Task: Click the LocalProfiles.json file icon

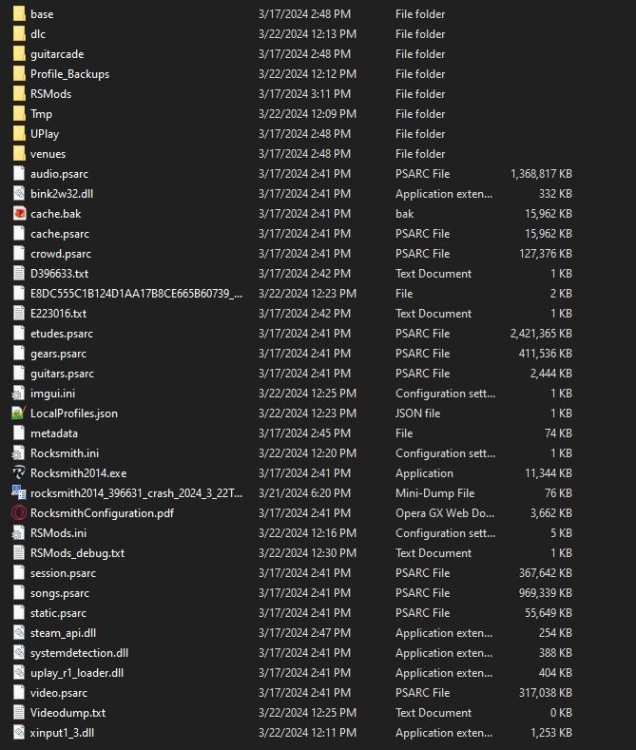Action: (x=19, y=413)
